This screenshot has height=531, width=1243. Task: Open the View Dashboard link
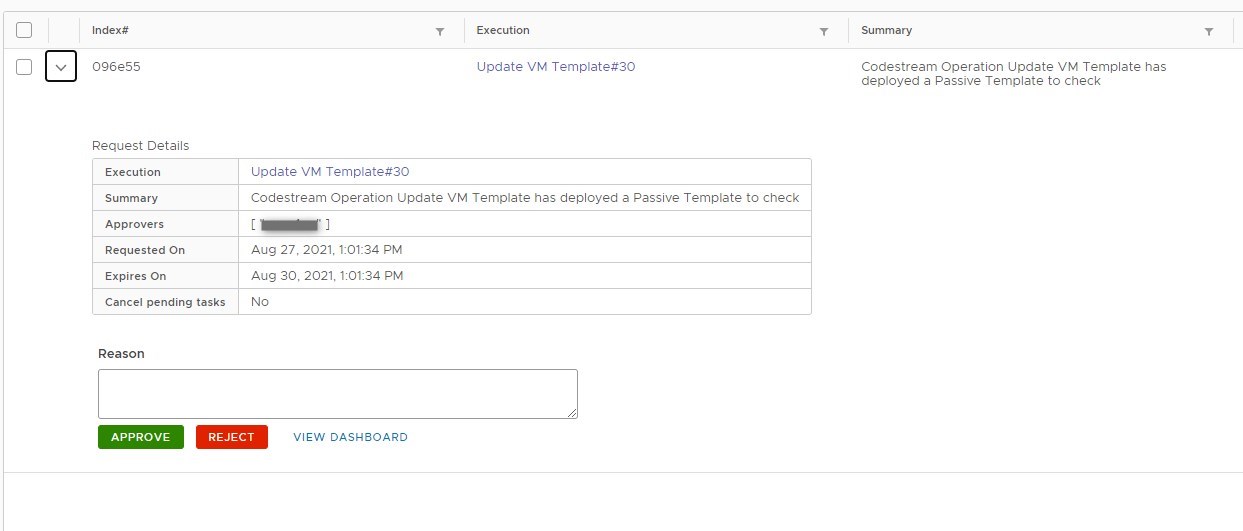point(350,437)
